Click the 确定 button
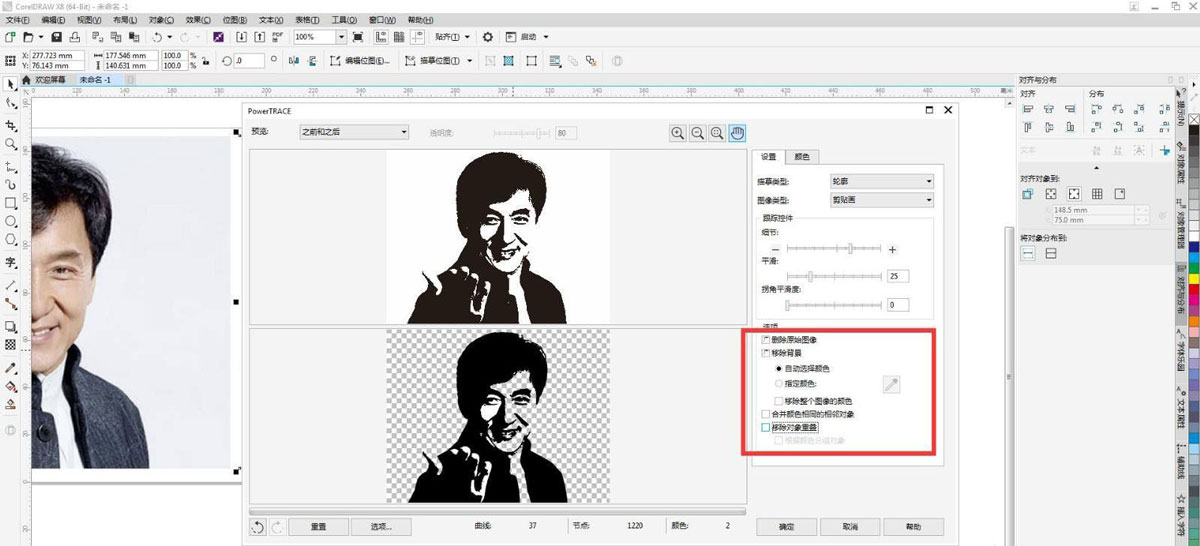 point(786,526)
